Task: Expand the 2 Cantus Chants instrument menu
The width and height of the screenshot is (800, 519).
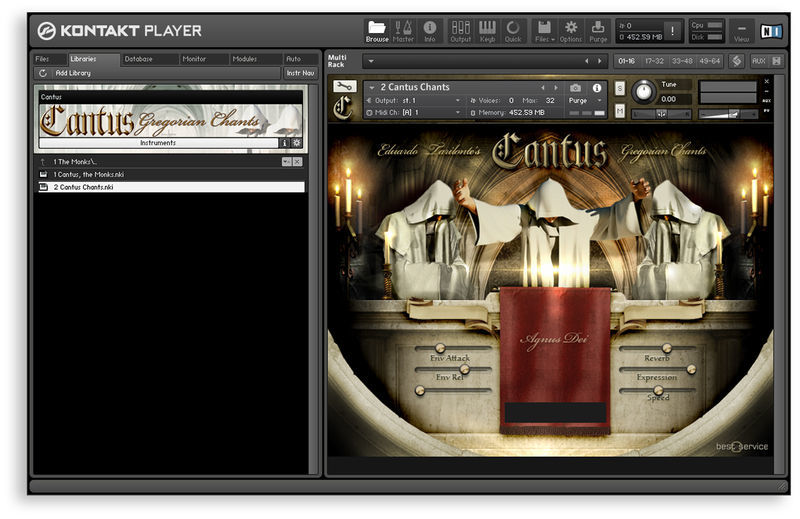Action: click(372, 87)
